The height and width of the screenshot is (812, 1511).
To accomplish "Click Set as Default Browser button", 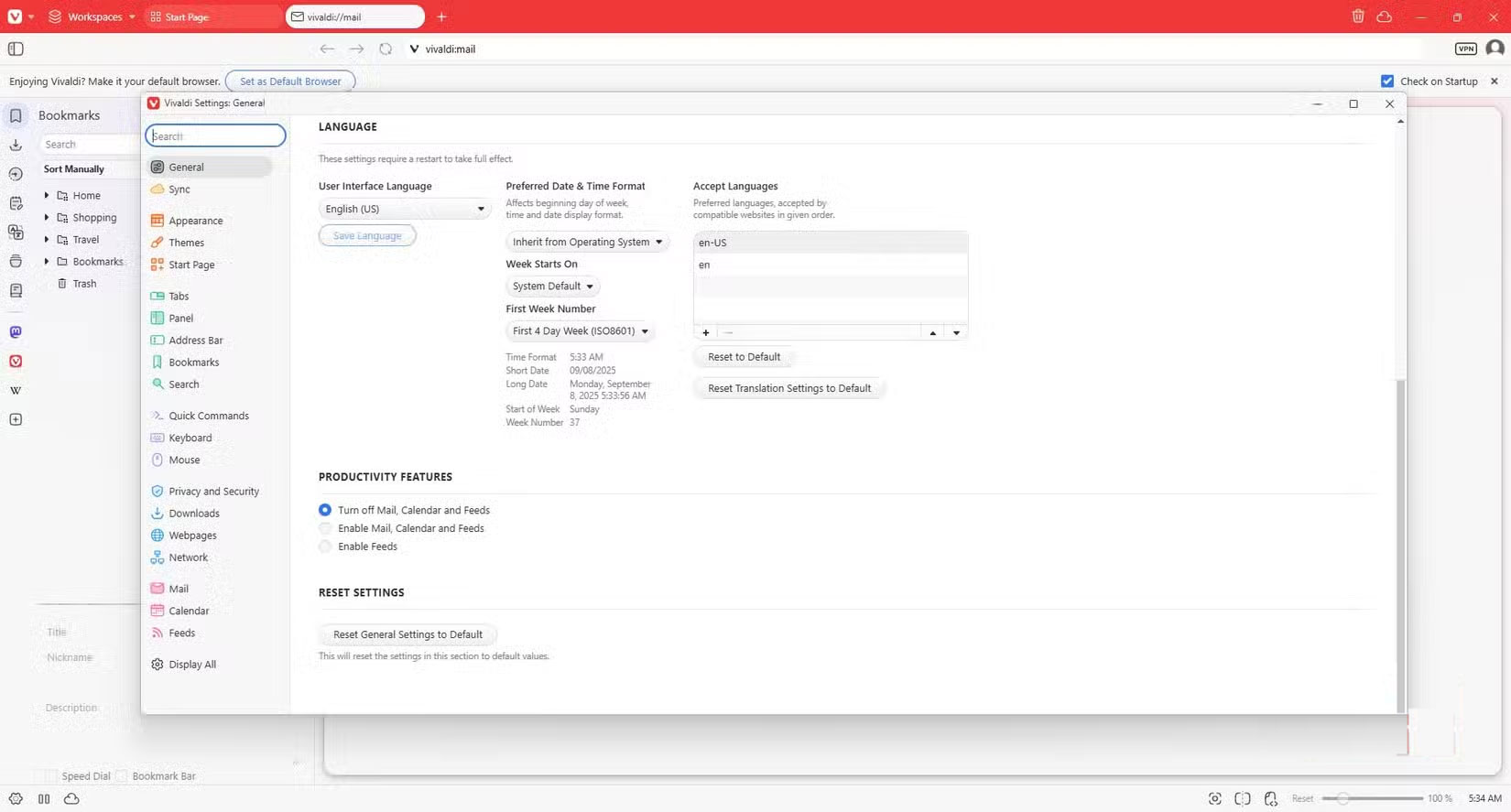I will (x=290, y=81).
